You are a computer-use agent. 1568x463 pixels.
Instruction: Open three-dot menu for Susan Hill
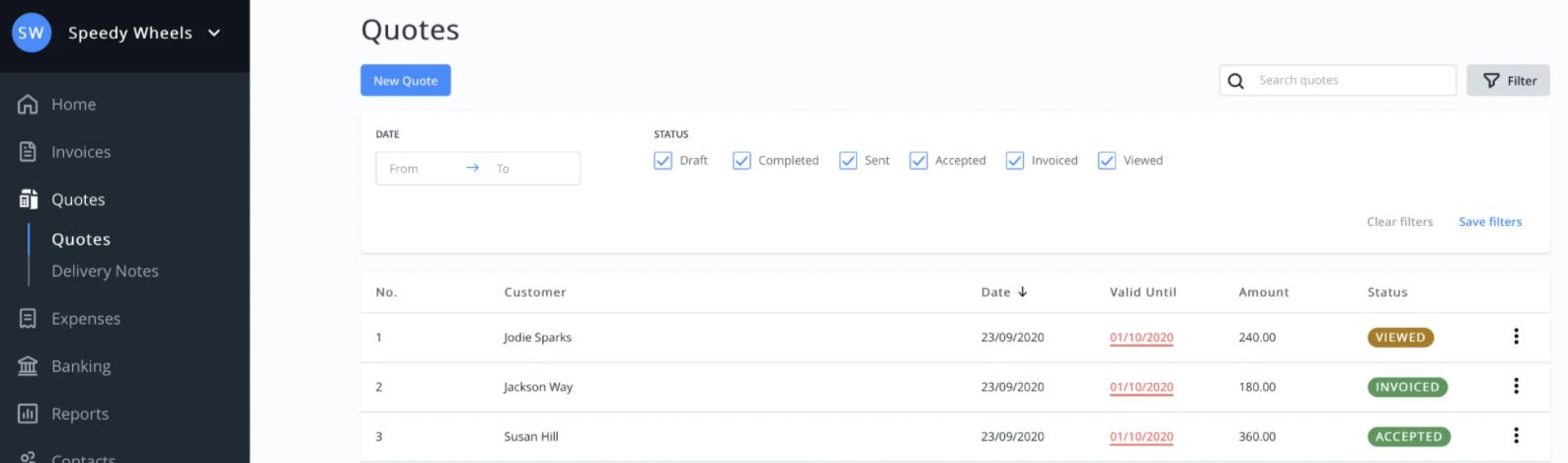(x=1516, y=435)
